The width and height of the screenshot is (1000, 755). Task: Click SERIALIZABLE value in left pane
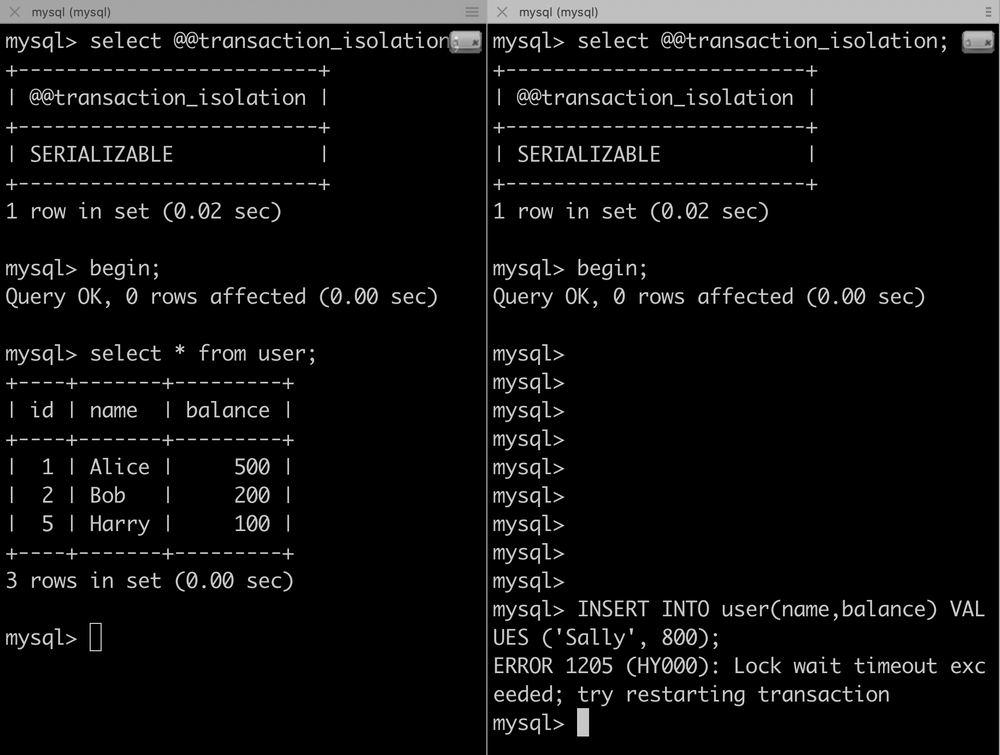pos(101,154)
